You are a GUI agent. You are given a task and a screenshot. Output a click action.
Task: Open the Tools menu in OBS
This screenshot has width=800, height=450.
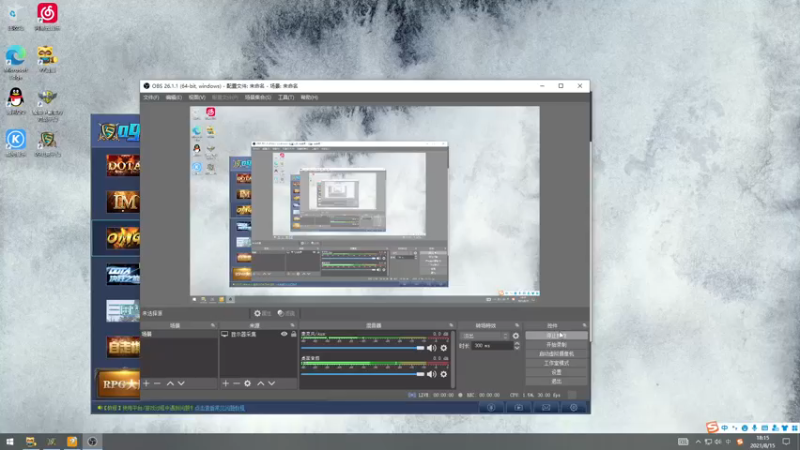(286, 97)
